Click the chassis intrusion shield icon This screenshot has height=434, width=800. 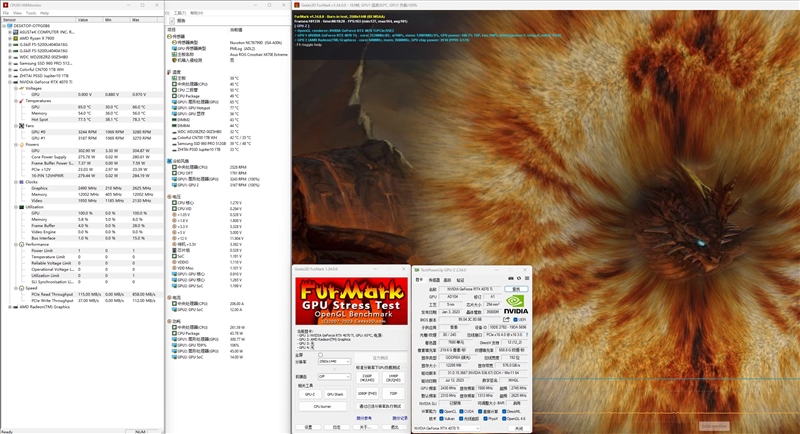point(174,60)
